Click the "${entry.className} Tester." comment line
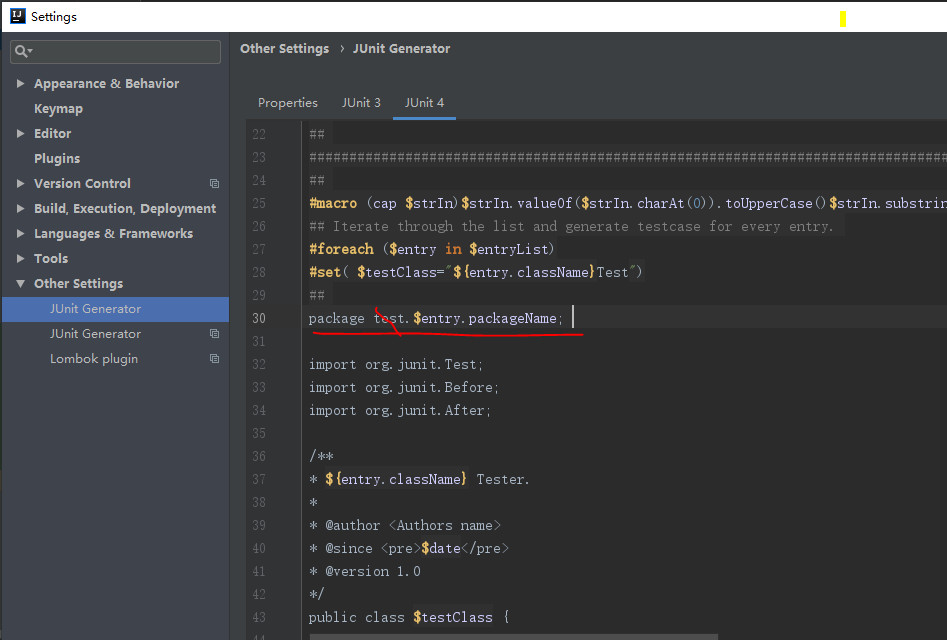 point(419,479)
